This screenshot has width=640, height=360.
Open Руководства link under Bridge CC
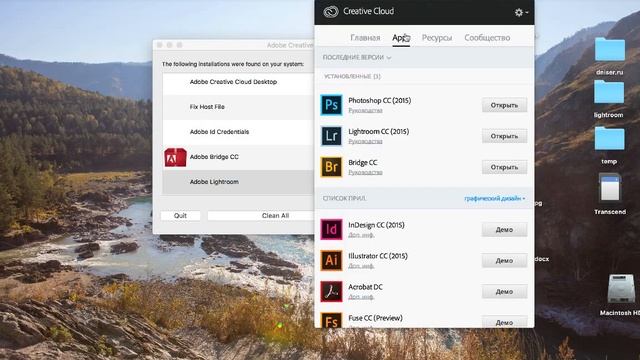tap(365, 172)
